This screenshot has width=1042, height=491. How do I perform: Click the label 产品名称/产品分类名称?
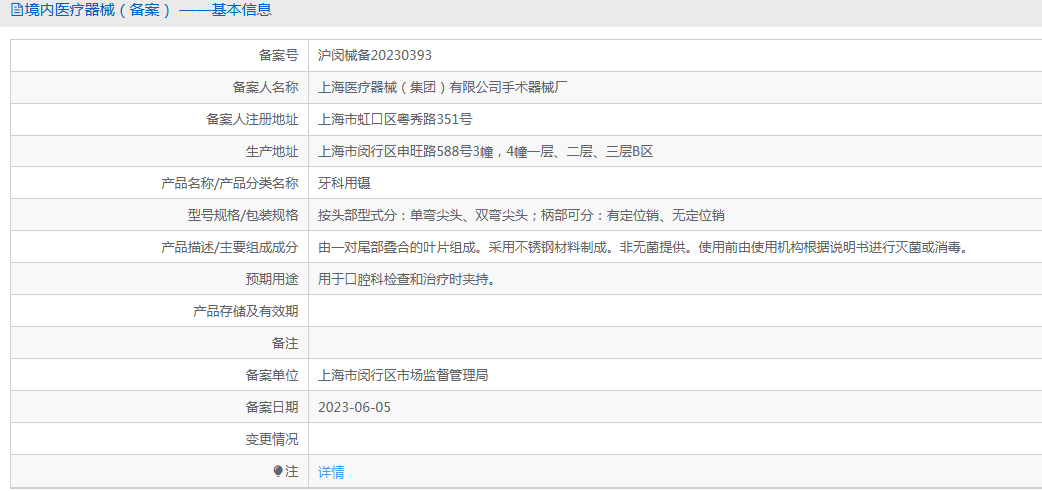pyautogui.click(x=230, y=183)
